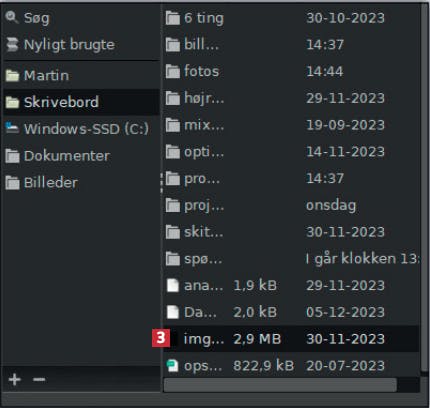
Task: Remove bookmark with the minus button
Action: click(39, 379)
